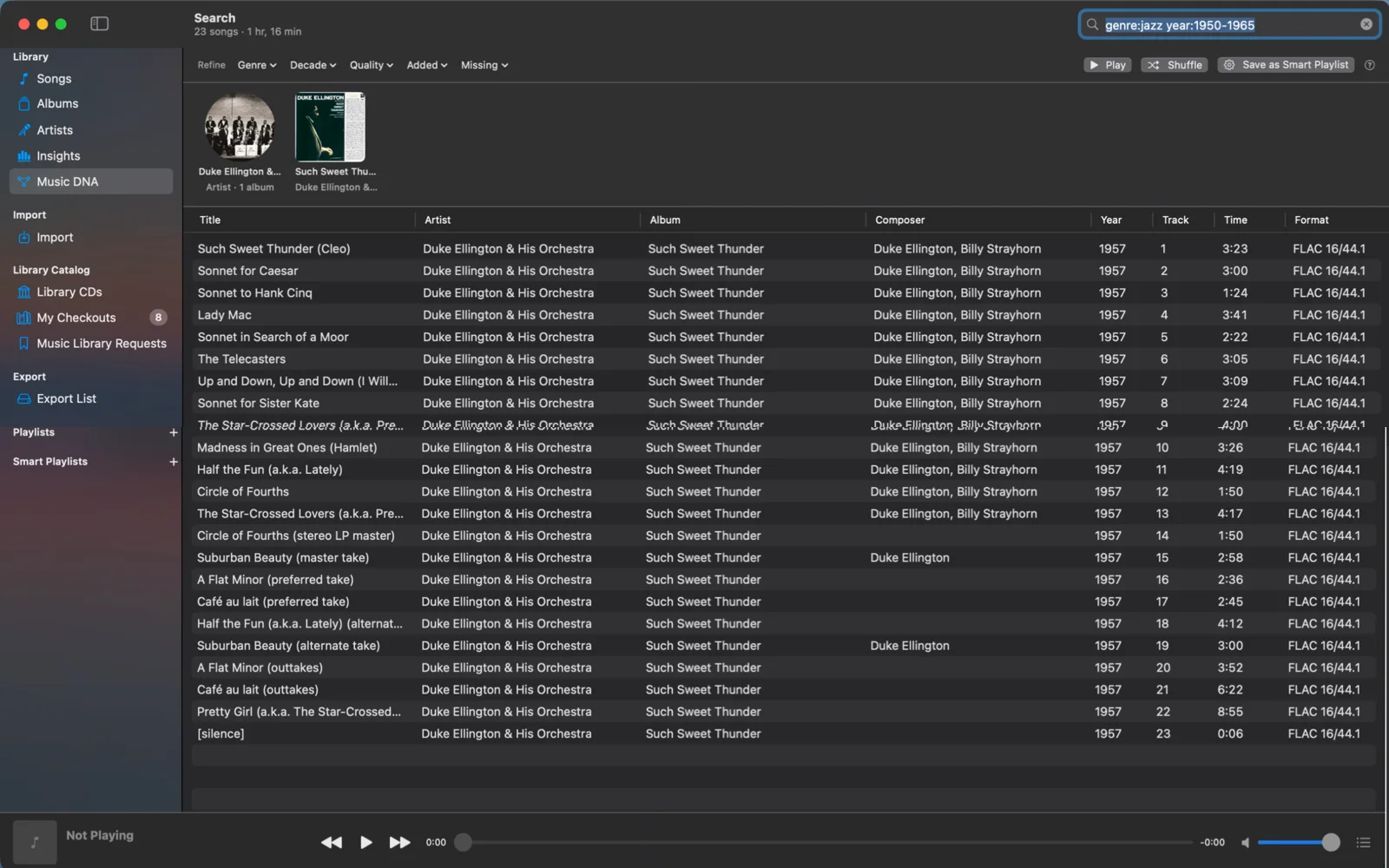This screenshot has height=868, width=1389.
Task: Skip to previous track
Action: click(331, 842)
